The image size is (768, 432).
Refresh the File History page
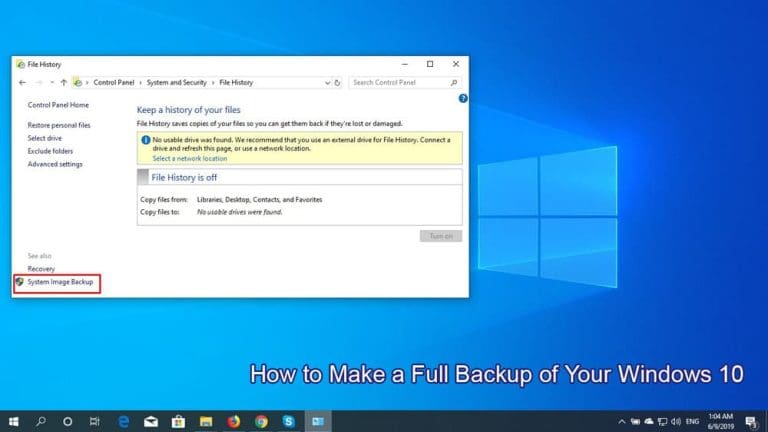338,82
